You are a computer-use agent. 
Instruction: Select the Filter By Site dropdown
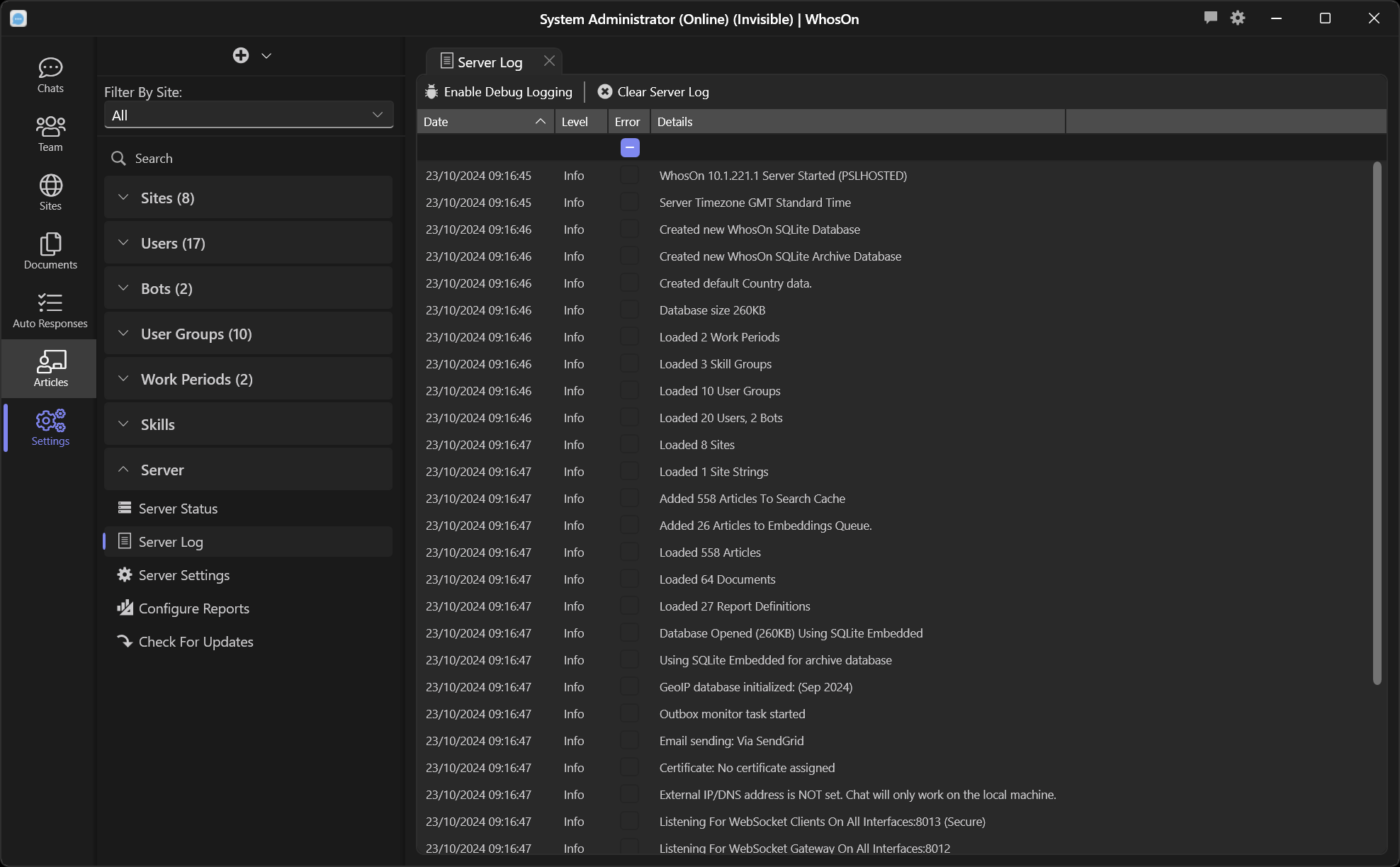tap(248, 115)
